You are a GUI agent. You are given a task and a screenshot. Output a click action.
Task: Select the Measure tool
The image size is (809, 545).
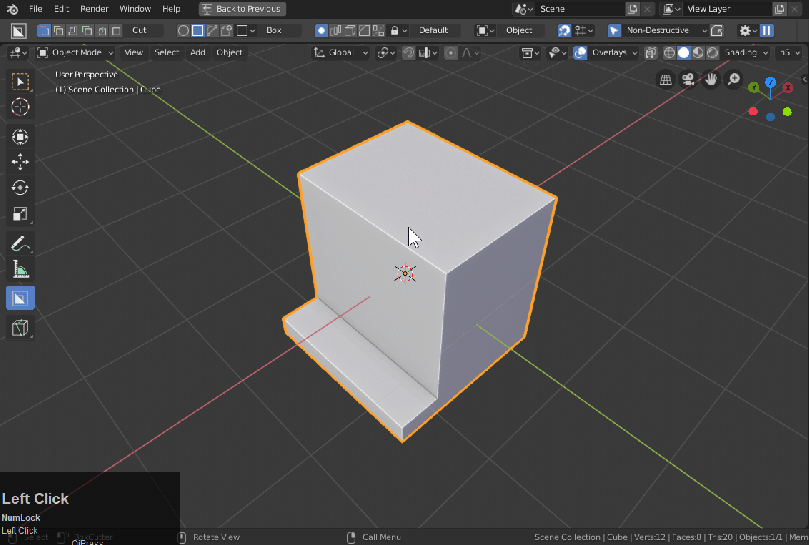tap(20, 269)
